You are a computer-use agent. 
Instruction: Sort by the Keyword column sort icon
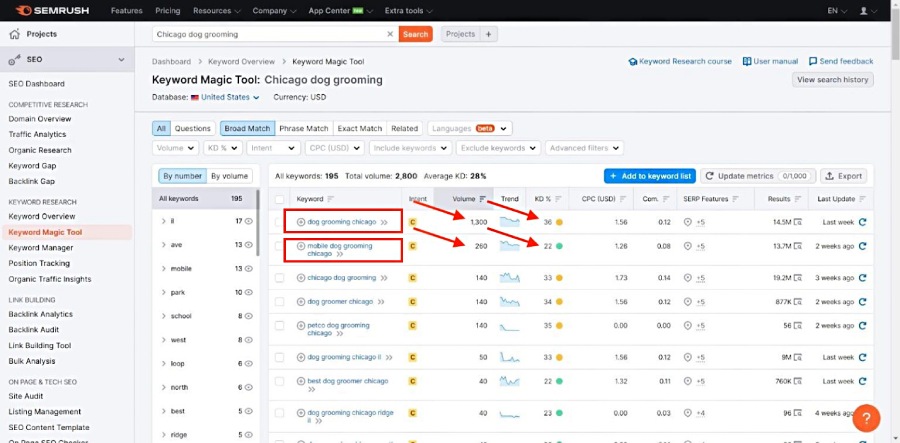pos(331,199)
